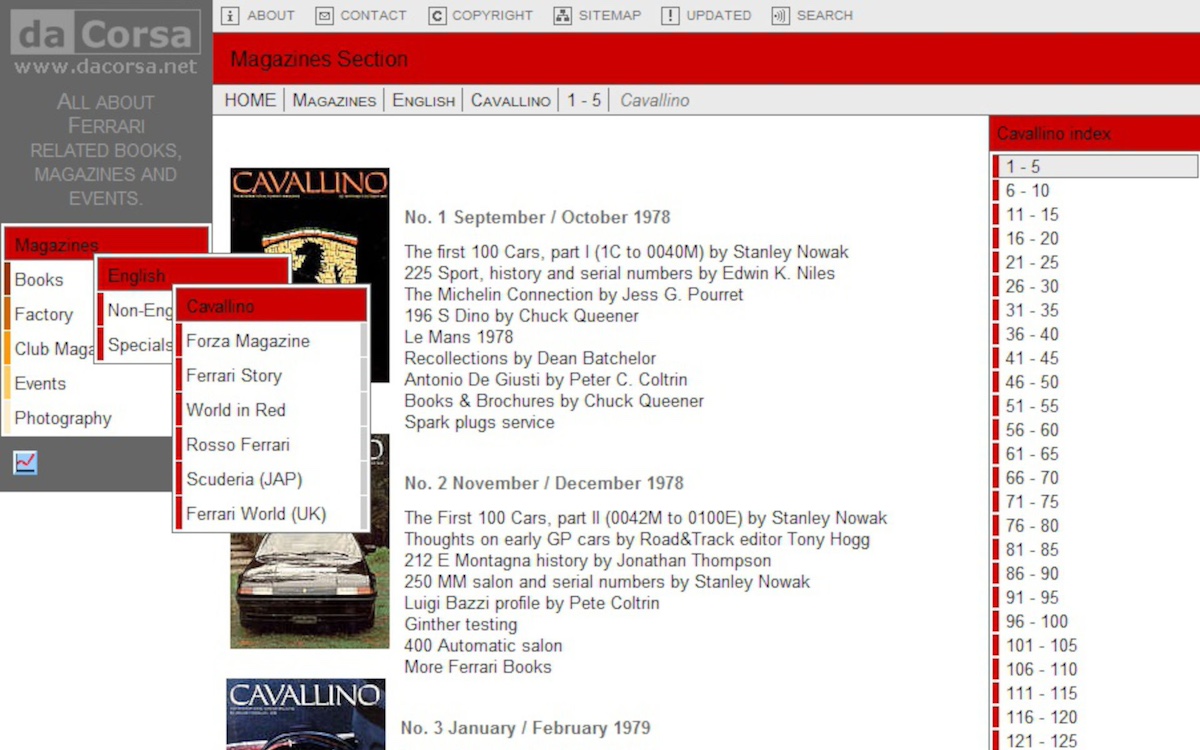Open the Photography sidebar menu item
Image resolution: width=1200 pixels, height=750 pixels.
tap(88, 418)
